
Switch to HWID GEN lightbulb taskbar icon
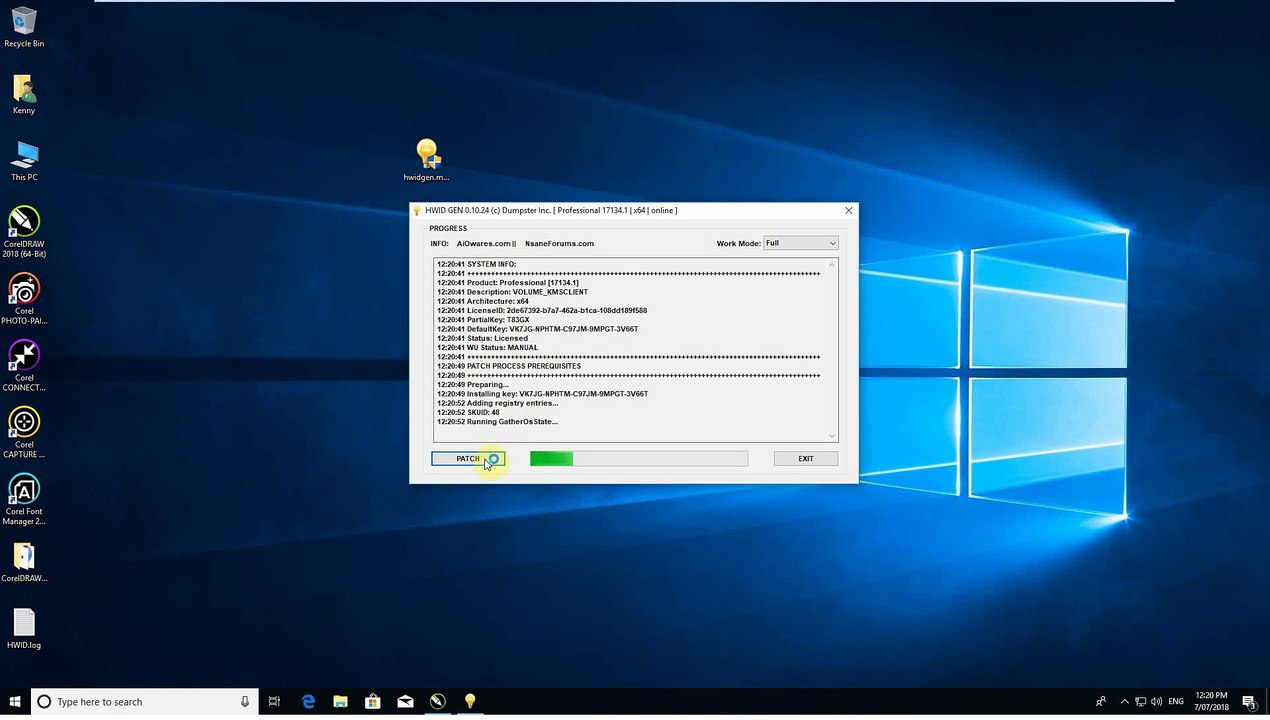(470, 702)
